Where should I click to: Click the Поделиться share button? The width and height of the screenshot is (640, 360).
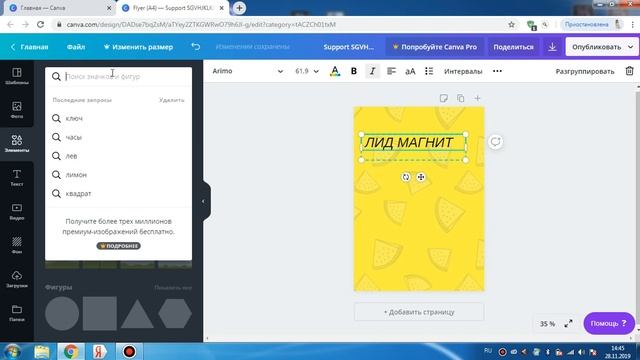click(513, 47)
